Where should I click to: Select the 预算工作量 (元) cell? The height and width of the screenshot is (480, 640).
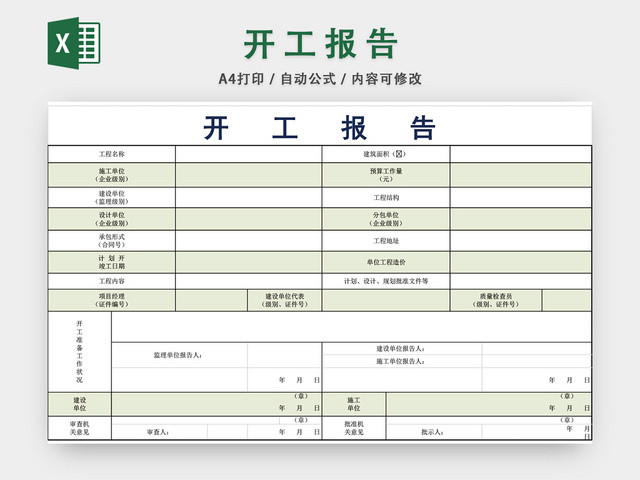(386, 175)
